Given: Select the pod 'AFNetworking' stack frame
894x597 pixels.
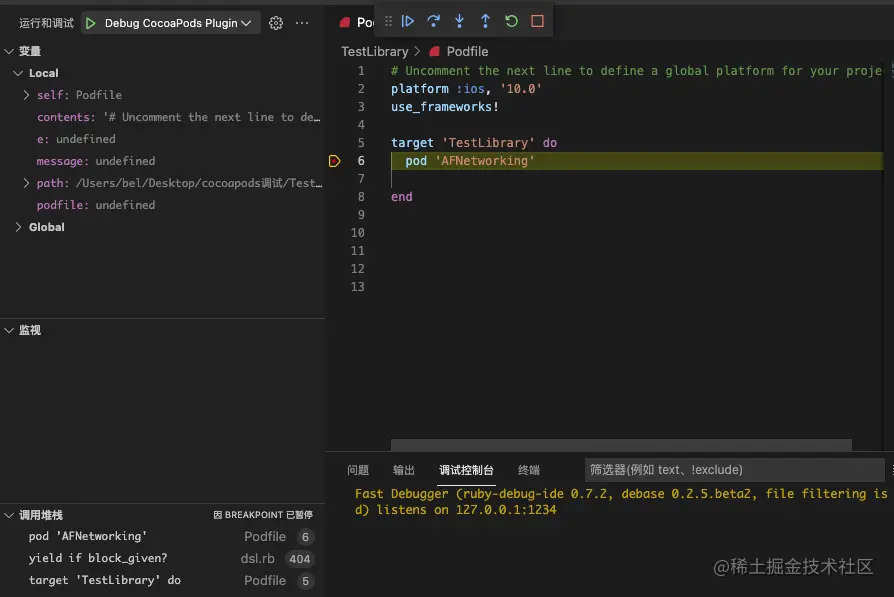Looking at the screenshot, I should [x=162, y=537].
